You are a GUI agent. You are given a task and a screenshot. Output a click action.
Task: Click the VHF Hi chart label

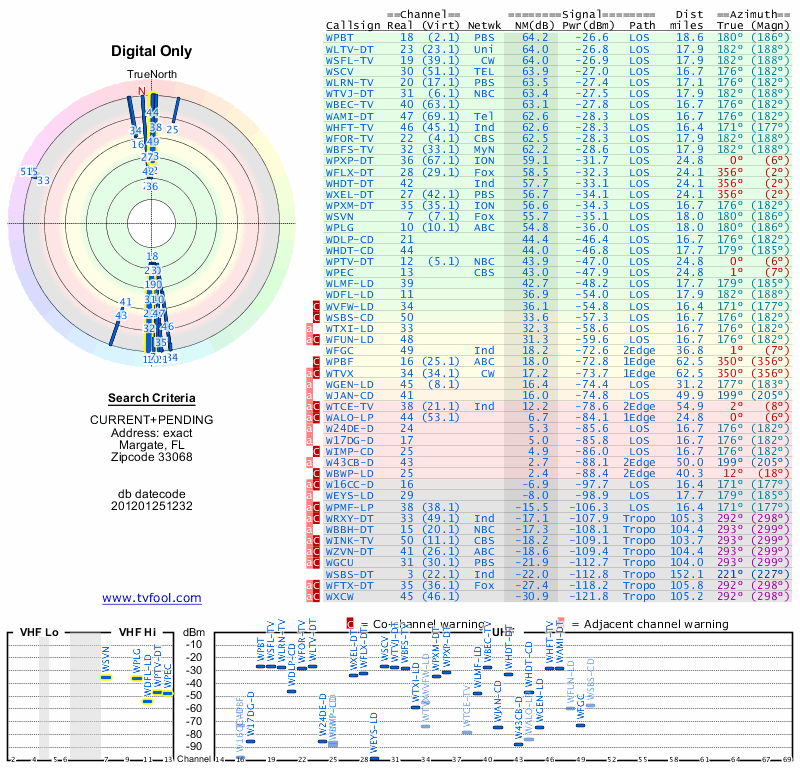[137, 632]
